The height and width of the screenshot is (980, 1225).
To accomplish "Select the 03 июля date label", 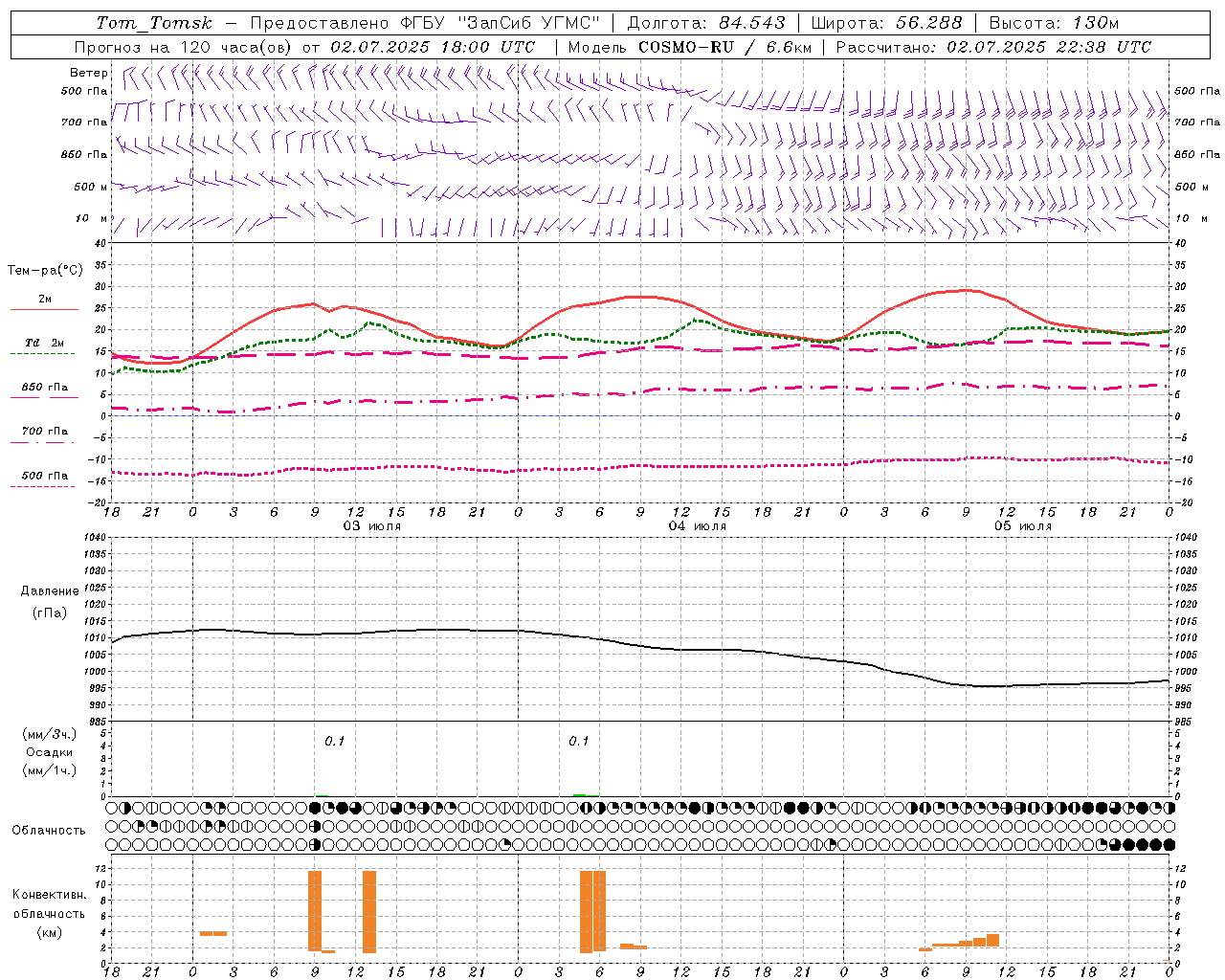I will 372,526.
